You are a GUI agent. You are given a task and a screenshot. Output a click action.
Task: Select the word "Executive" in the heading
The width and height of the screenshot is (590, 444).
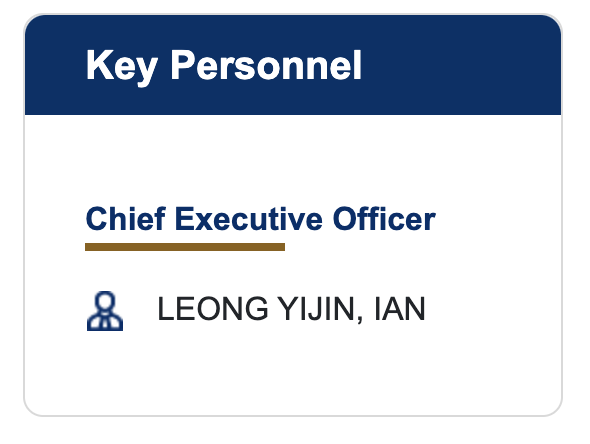tap(249, 219)
